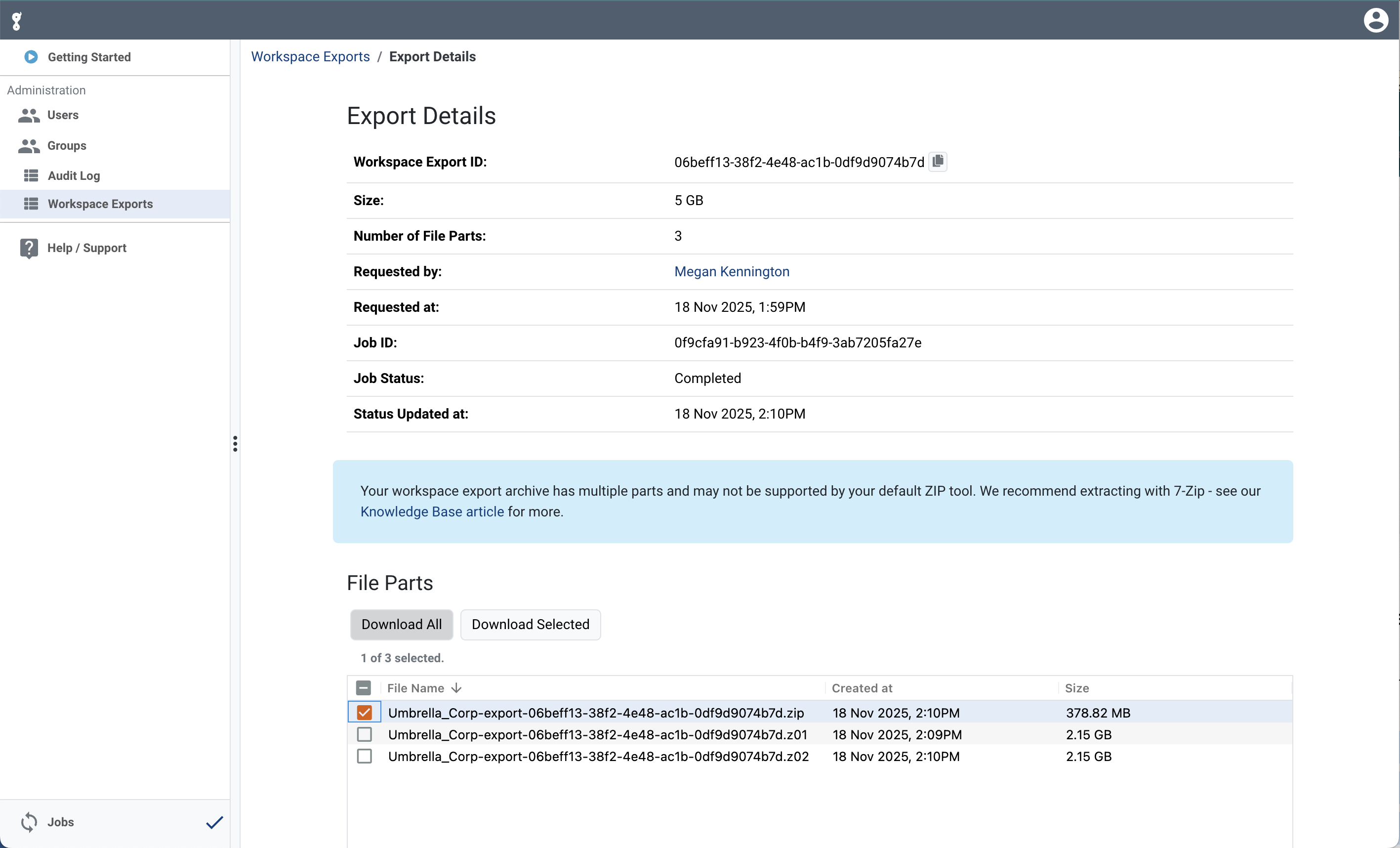Click the Help / Support question icon

[29, 249]
